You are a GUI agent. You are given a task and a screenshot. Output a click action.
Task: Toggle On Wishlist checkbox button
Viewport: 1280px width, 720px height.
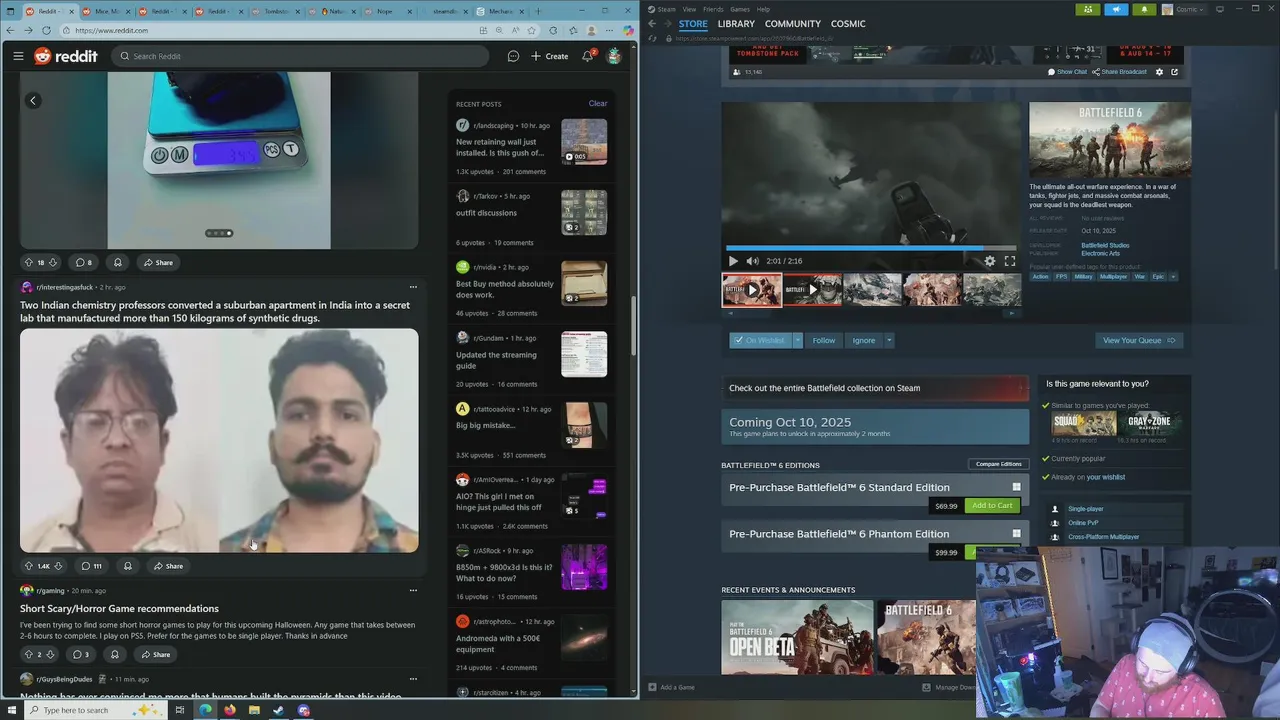point(760,340)
